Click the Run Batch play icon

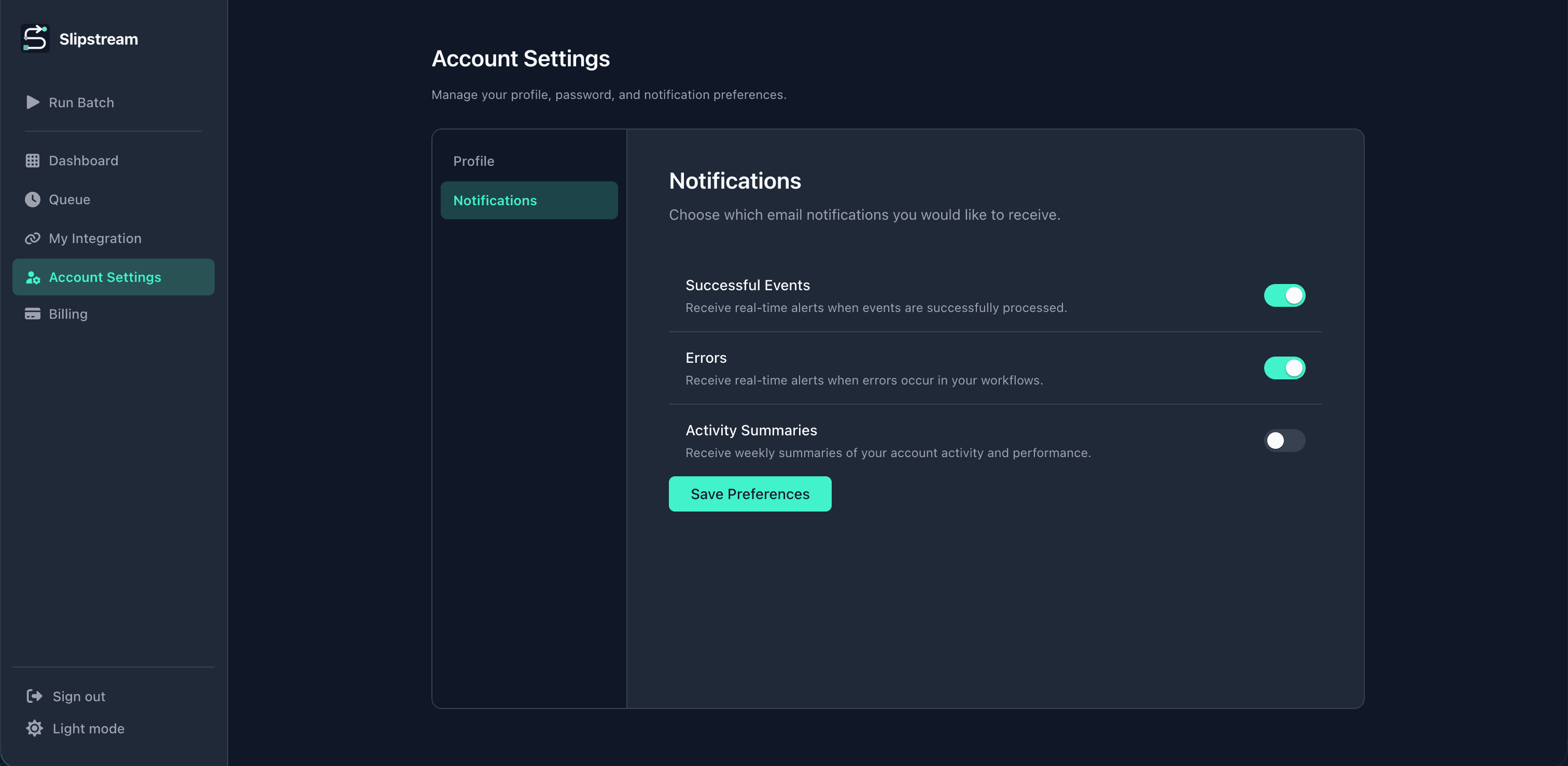point(33,102)
